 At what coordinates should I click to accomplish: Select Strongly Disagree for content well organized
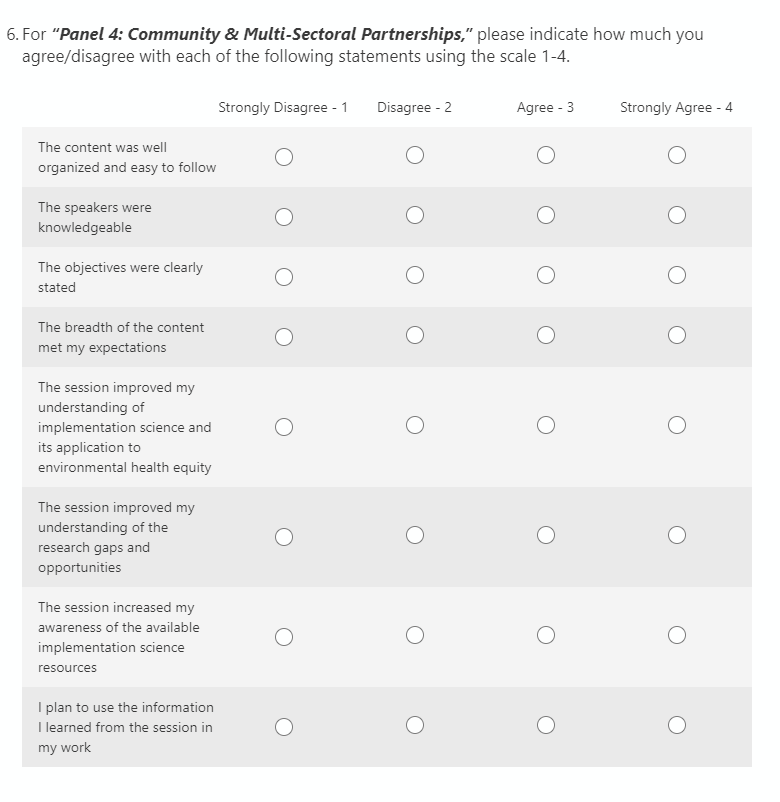pyautogui.click(x=284, y=156)
